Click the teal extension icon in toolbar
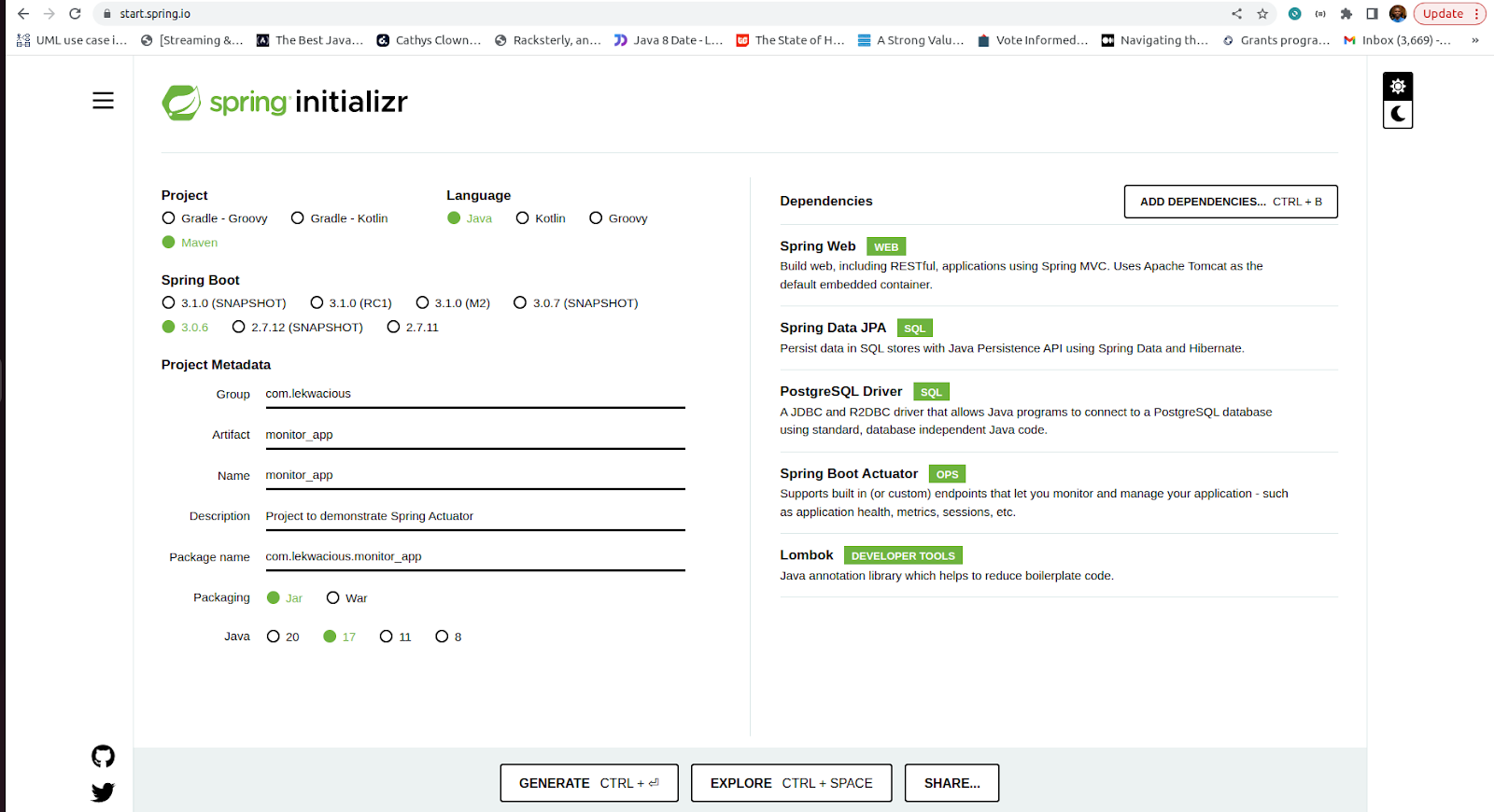 pyautogui.click(x=1294, y=14)
